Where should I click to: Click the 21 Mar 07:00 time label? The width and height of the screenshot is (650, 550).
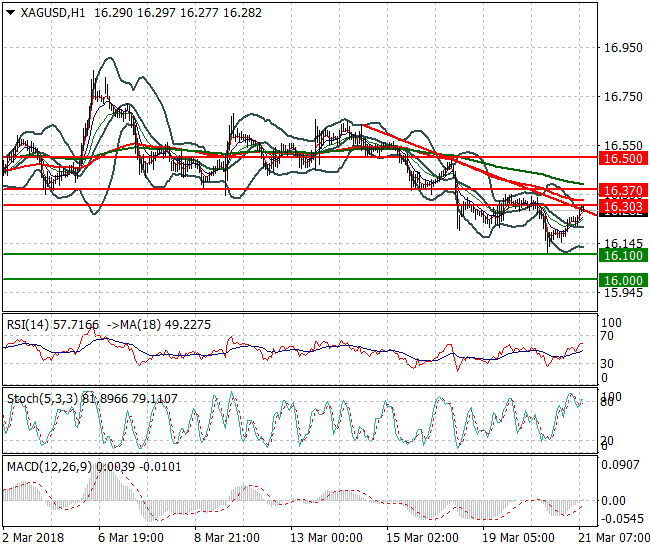[x=614, y=538]
